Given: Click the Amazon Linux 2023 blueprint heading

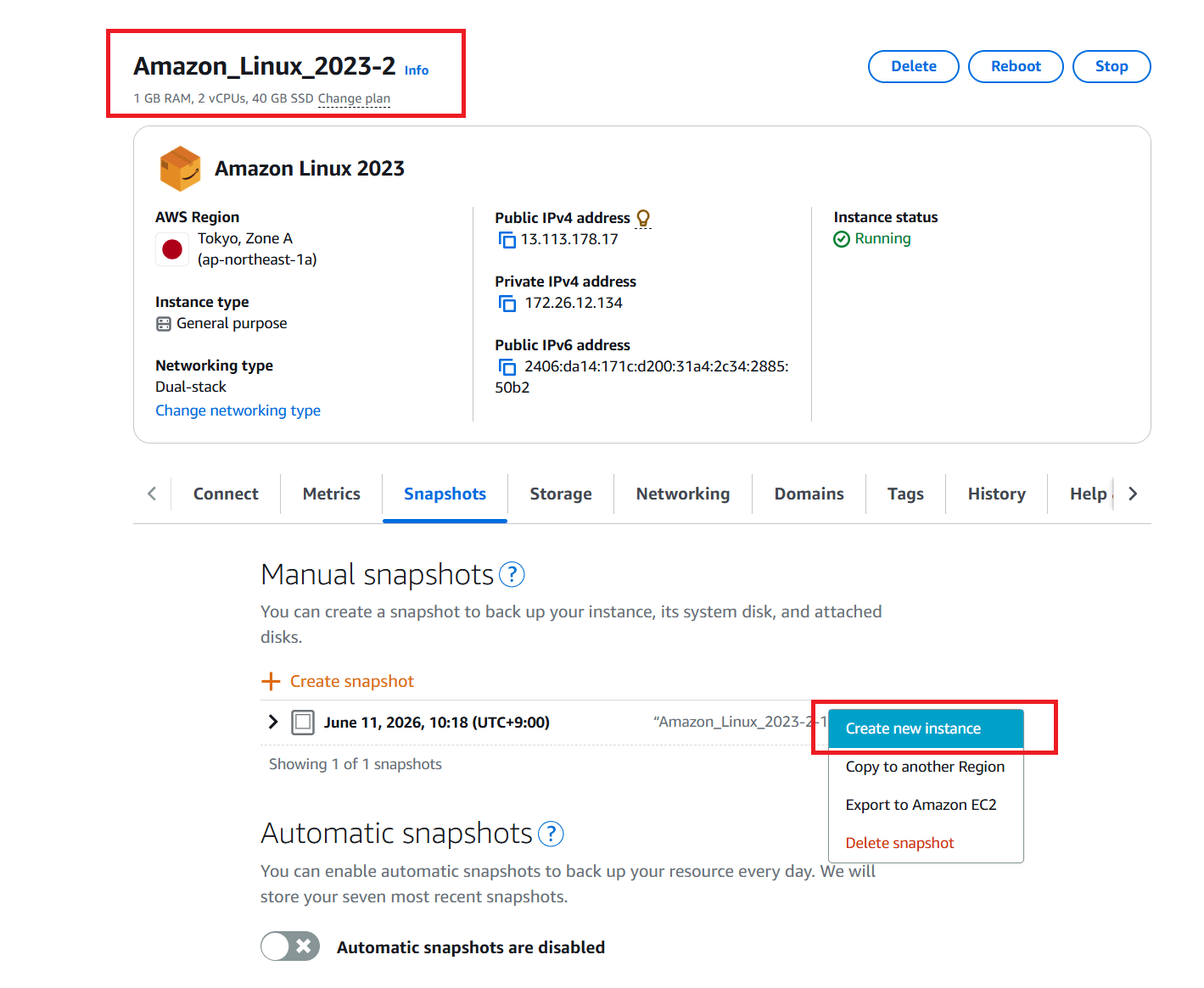Looking at the screenshot, I should (x=310, y=169).
